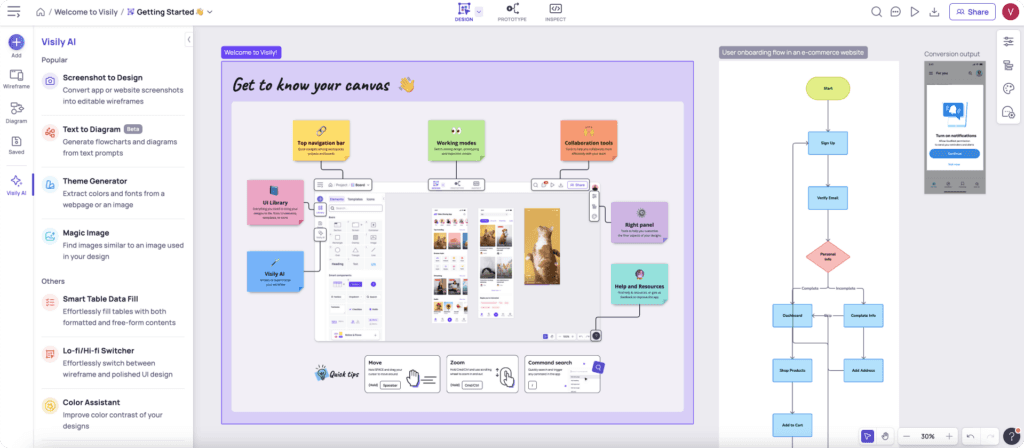Open the bottom right panel icon

coord(1008,112)
